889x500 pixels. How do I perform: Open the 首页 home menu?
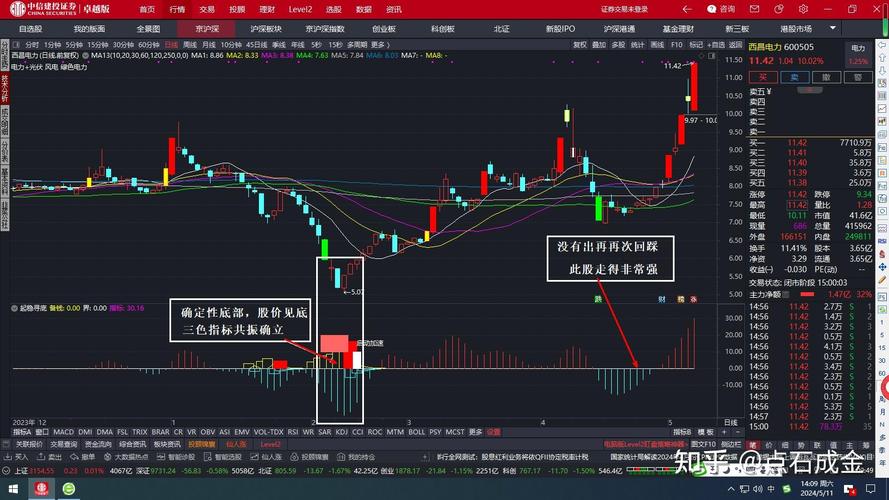click(147, 9)
